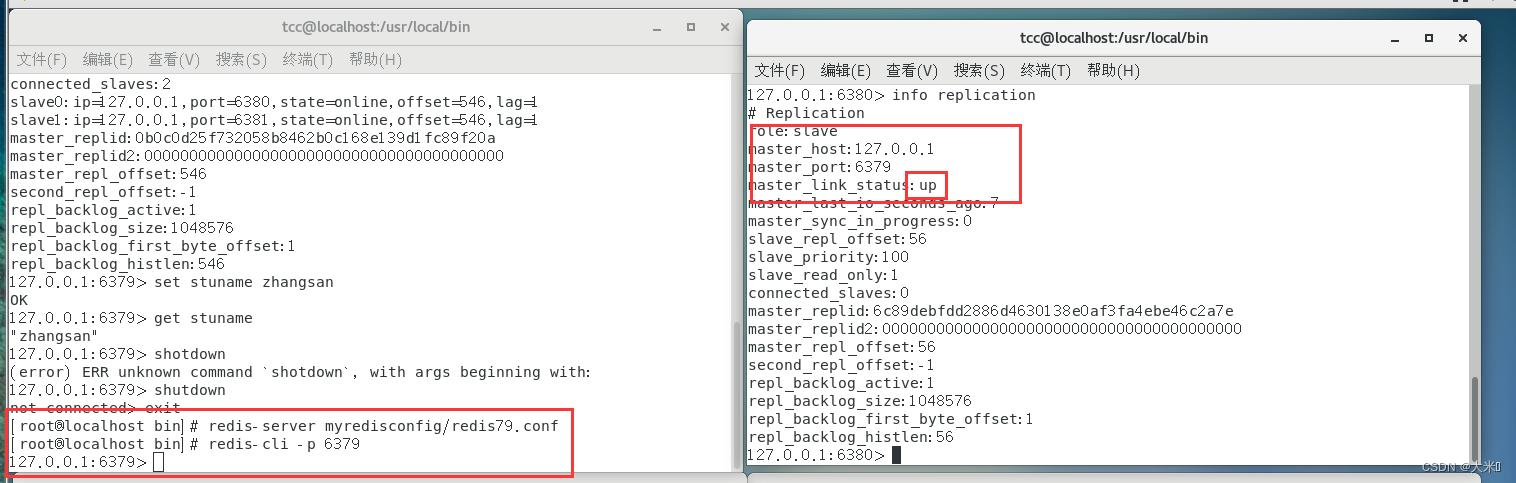The image size is (1516, 483).
Task: Click the 'get stuname' command line
Action: 130,318
